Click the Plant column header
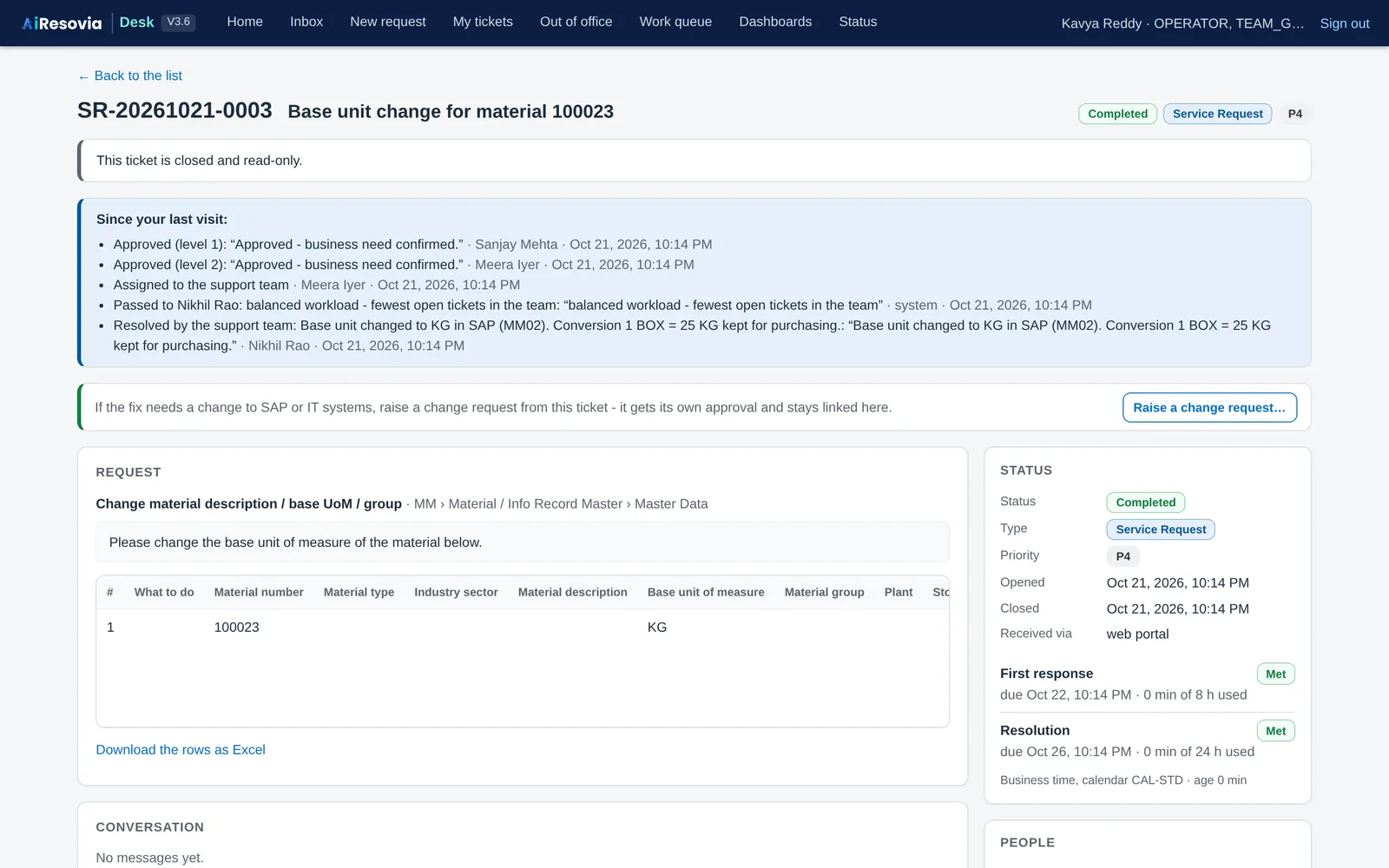The image size is (1389, 868). (x=899, y=592)
